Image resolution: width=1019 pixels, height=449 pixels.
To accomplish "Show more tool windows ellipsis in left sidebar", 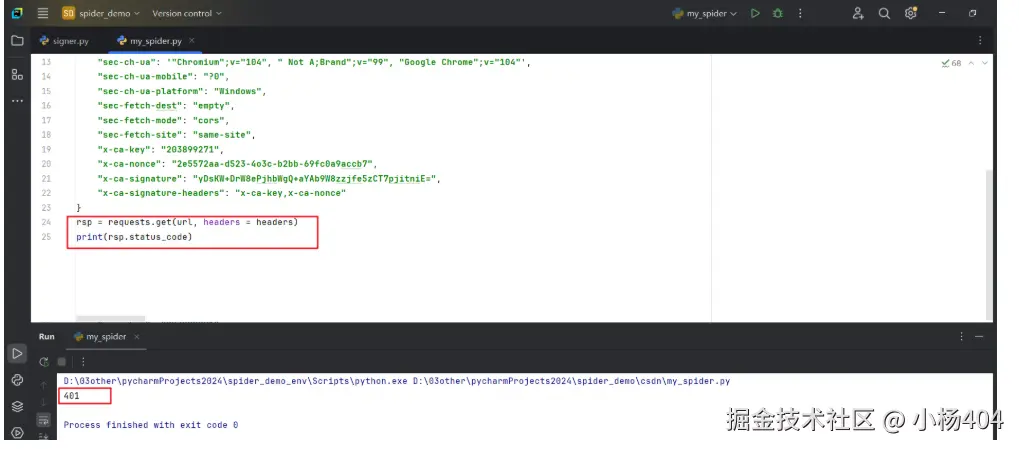I will [x=18, y=101].
